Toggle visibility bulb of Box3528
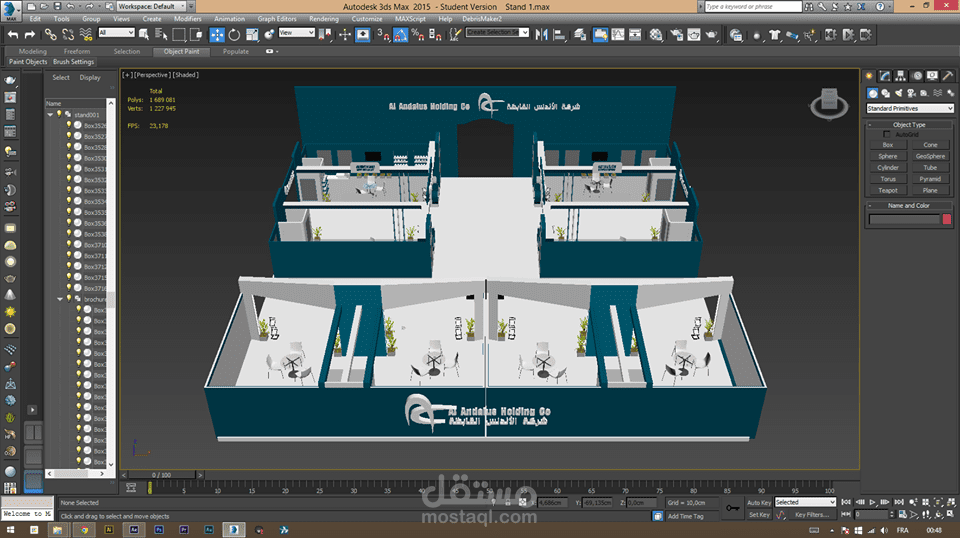This screenshot has height=538, width=960. (69, 146)
